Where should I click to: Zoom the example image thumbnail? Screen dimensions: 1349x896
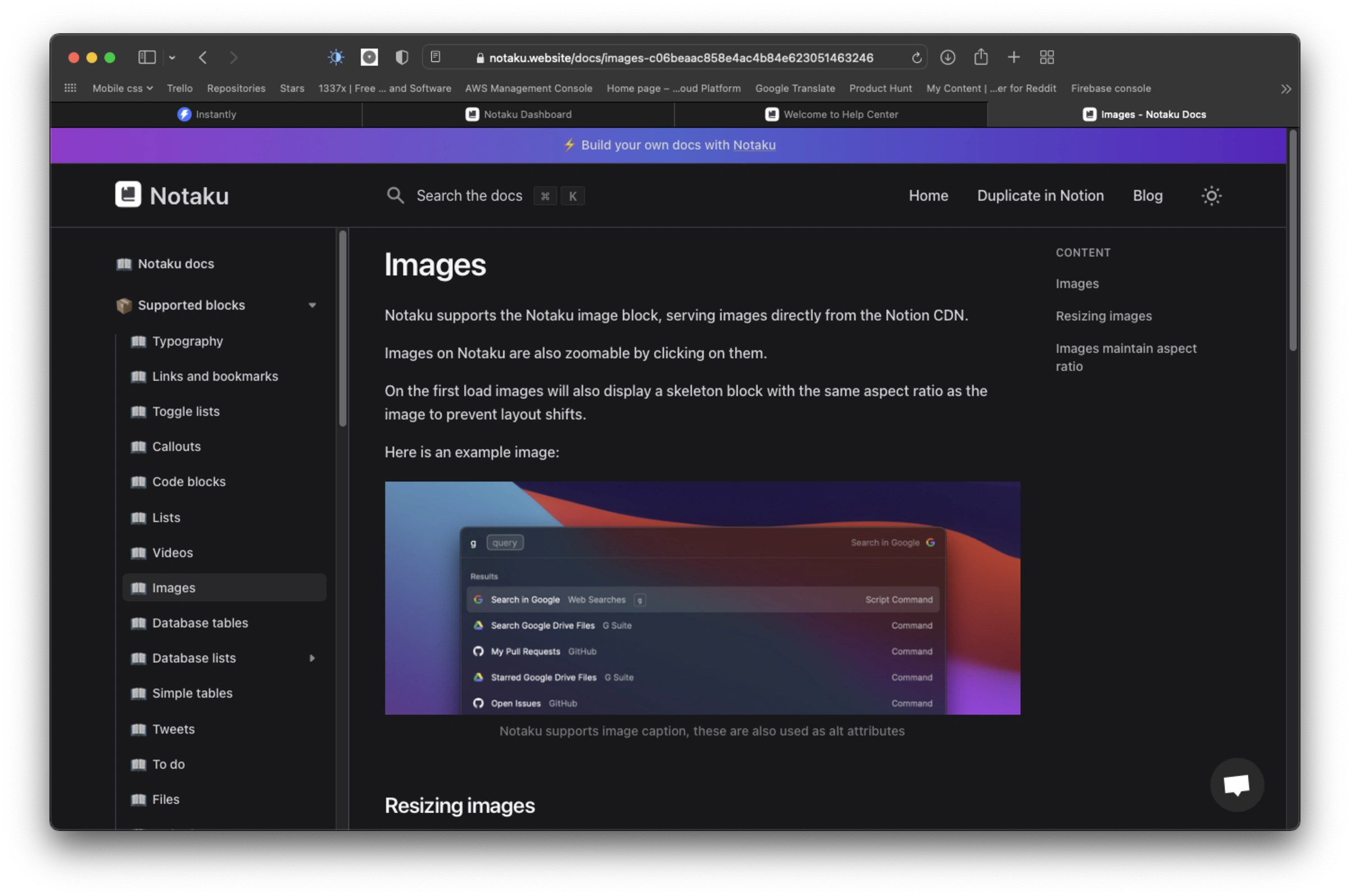pyautogui.click(x=702, y=598)
